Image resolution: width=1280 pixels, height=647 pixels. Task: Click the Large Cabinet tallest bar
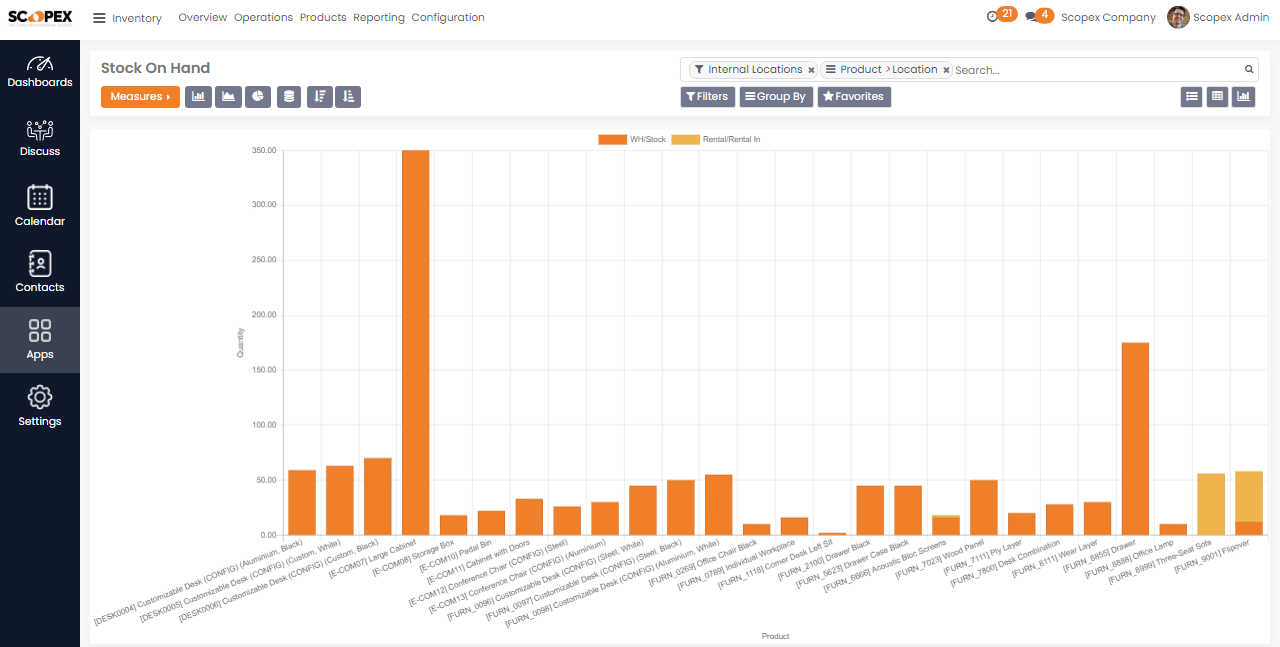(416, 342)
